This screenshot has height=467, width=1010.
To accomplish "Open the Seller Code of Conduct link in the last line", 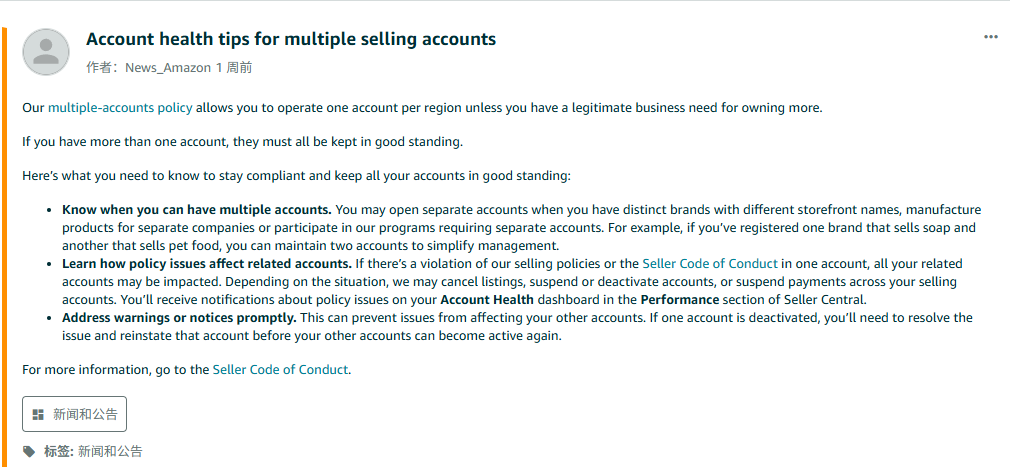I will tap(280, 369).
